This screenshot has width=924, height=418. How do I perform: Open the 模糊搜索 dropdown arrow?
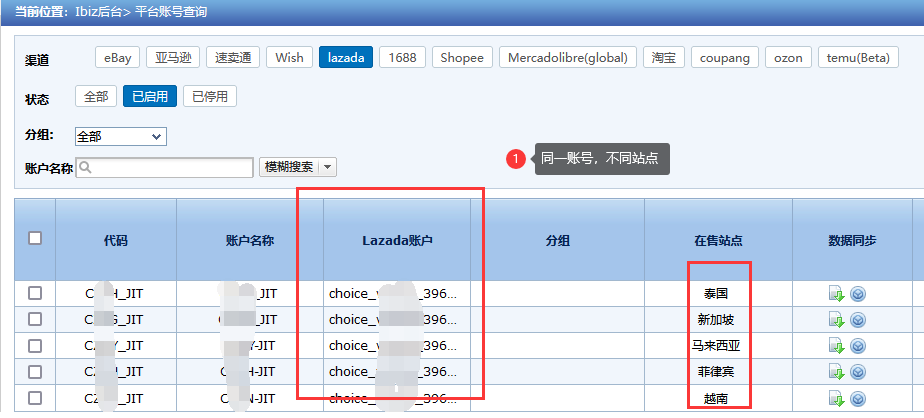click(x=327, y=167)
